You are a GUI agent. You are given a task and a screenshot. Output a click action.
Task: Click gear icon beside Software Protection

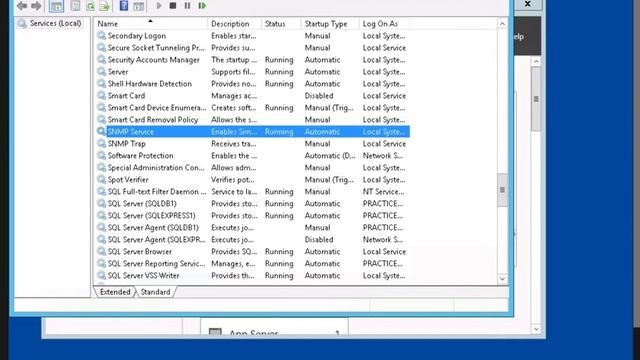coord(101,156)
